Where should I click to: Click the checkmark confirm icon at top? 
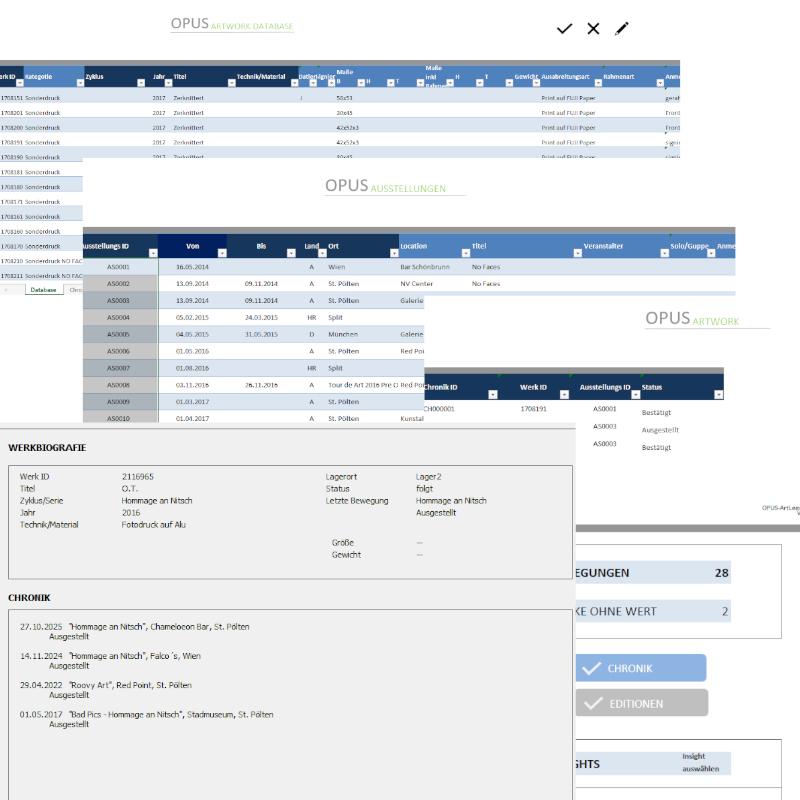pos(564,29)
